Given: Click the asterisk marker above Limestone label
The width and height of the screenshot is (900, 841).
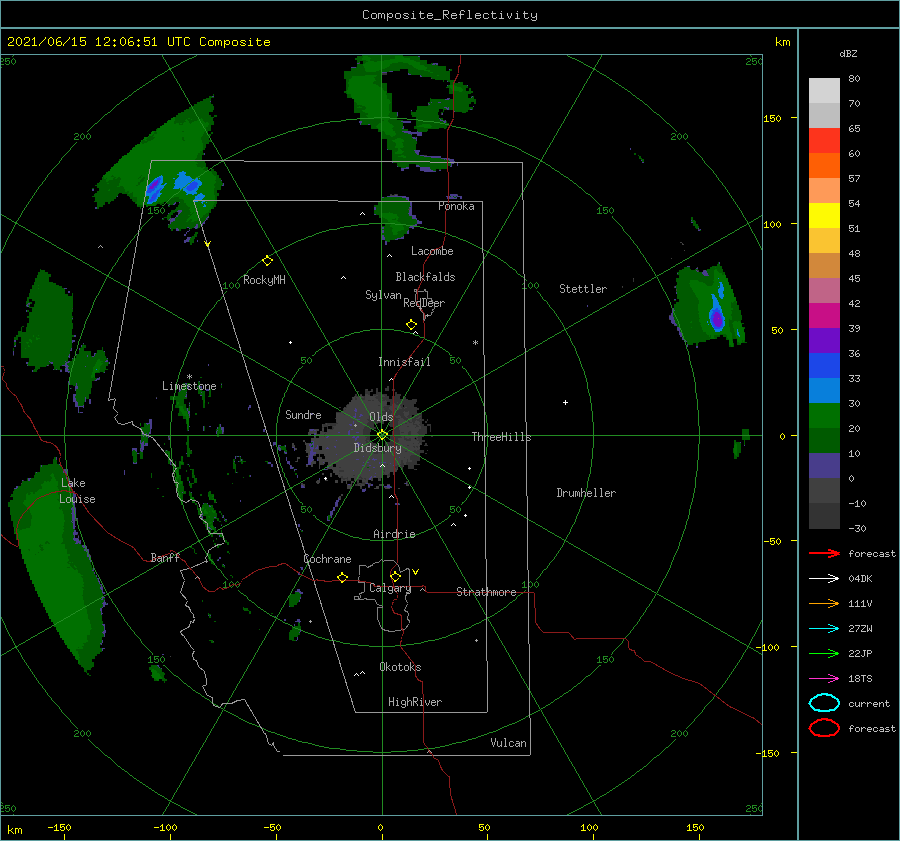Looking at the screenshot, I should coord(189,377).
